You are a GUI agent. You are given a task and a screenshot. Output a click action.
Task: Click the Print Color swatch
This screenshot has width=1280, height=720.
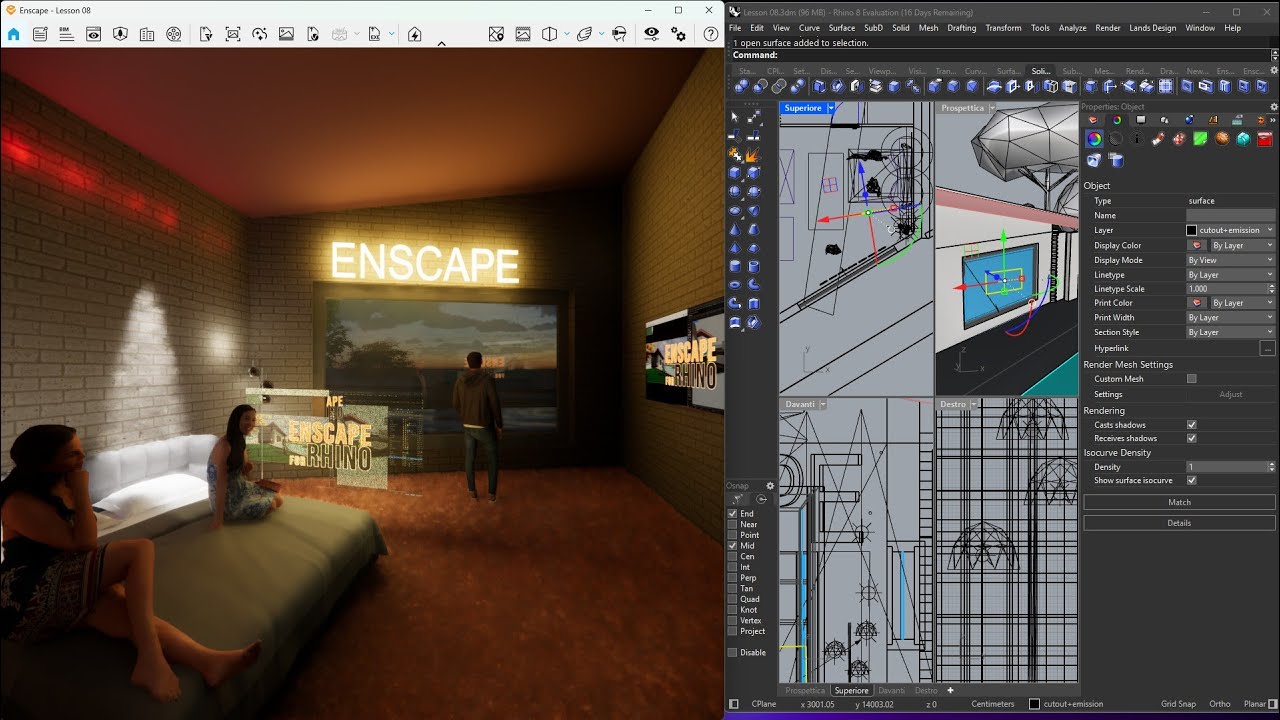tap(1197, 303)
